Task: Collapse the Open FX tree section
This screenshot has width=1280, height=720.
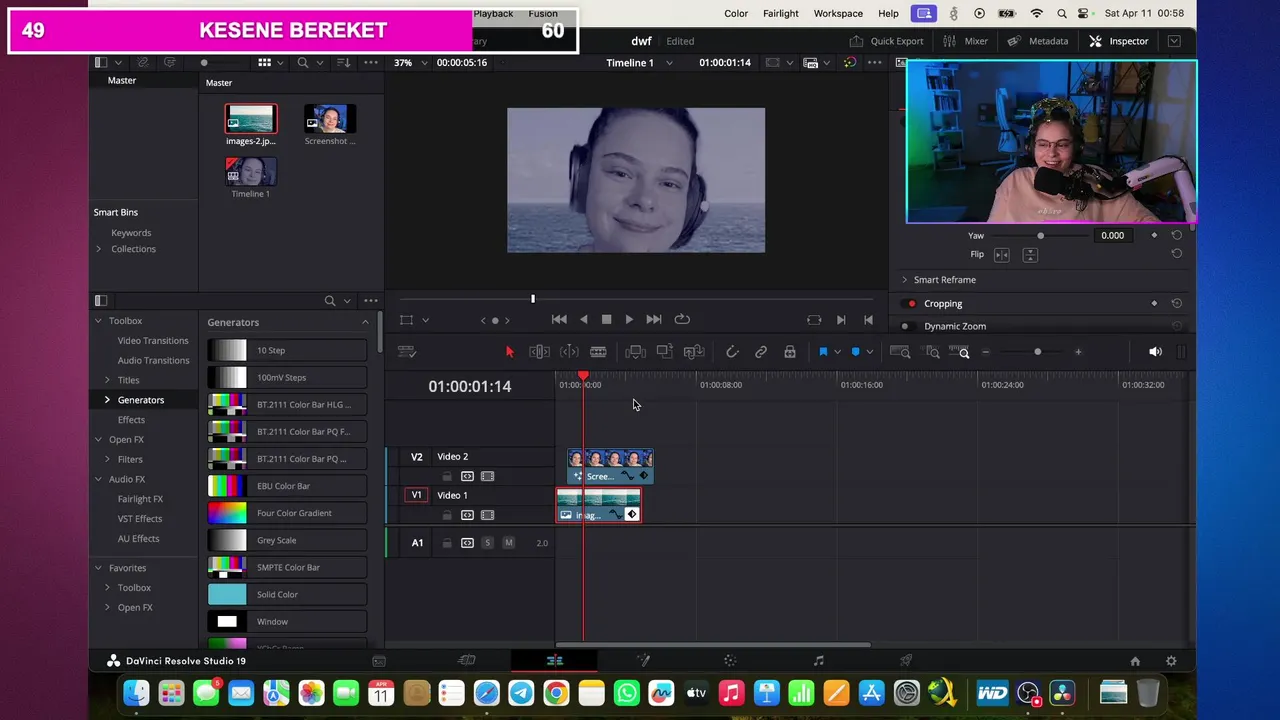Action: tap(98, 440)
